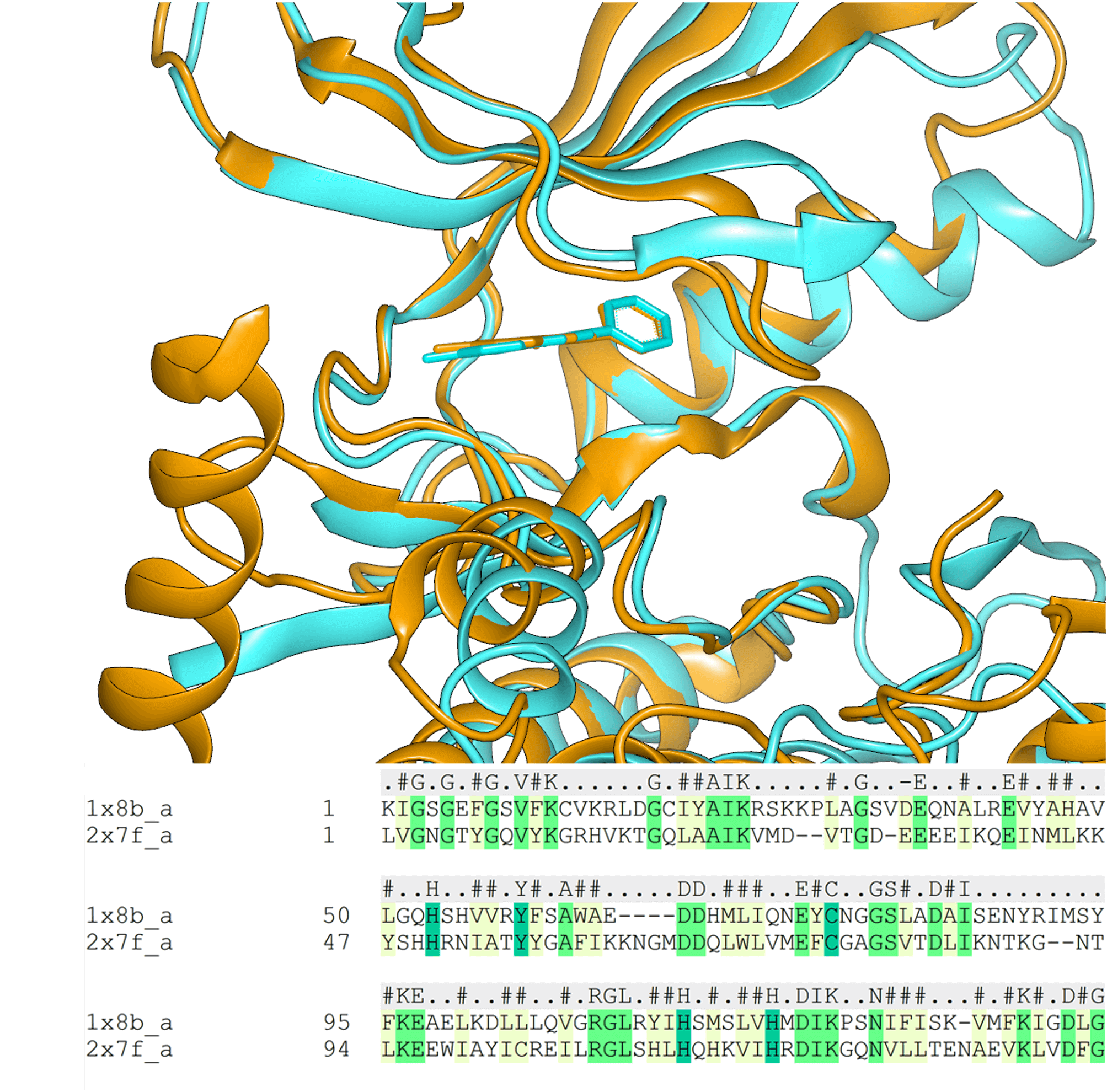
Task: Select the sequence starting FKEAELKDLLLQVGRGL
Action: (x=742, y=1022)
